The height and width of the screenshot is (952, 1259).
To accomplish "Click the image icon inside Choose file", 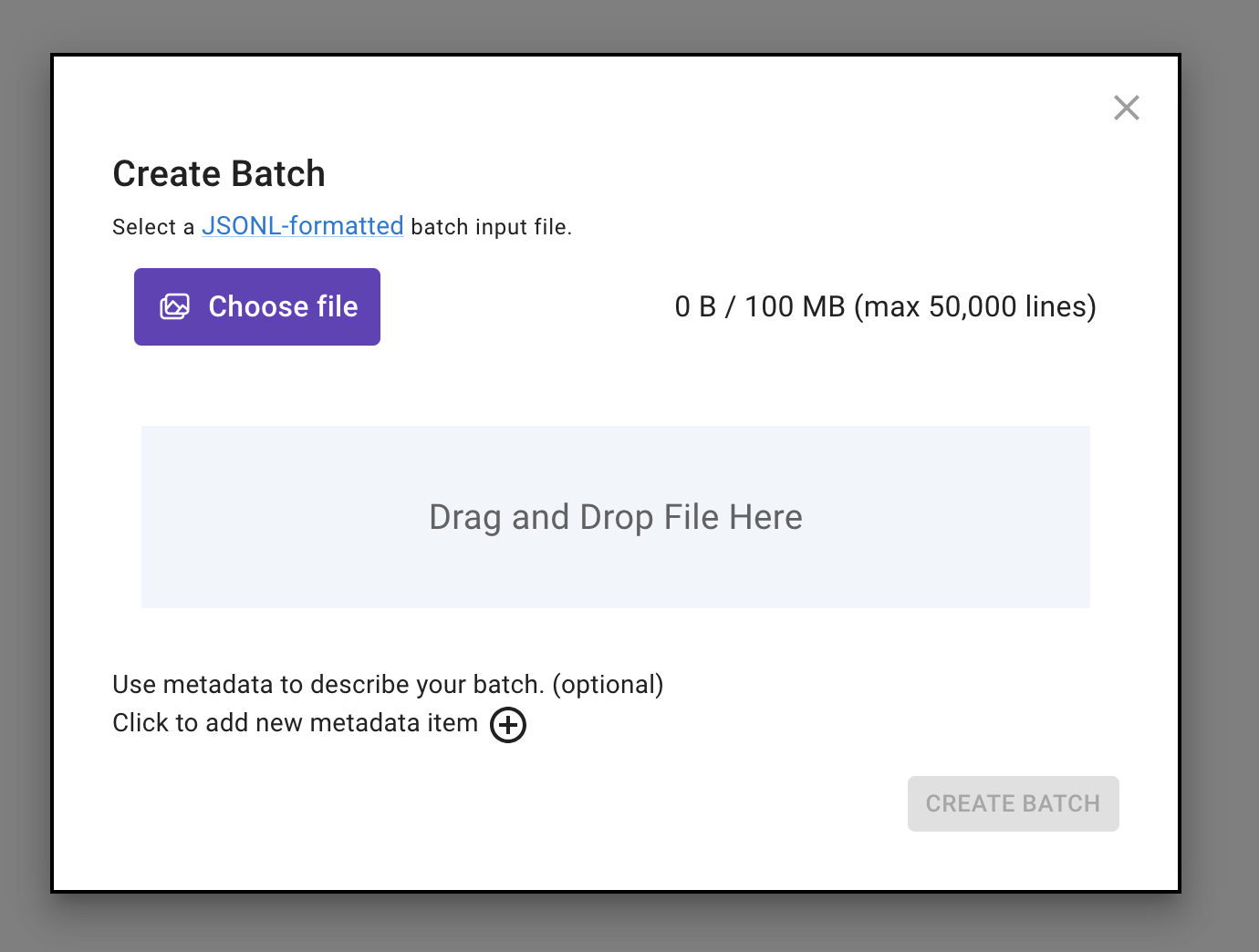I will (x=175, y=307).
